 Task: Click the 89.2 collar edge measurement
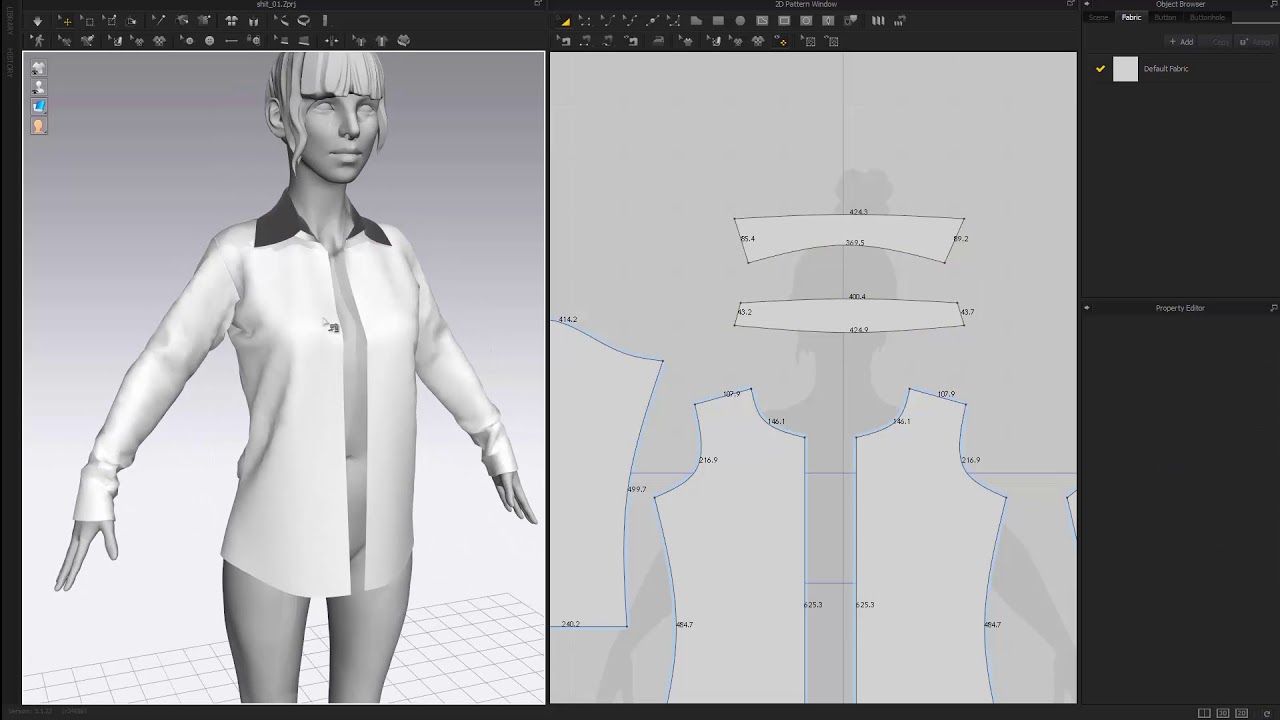(960, 239)
